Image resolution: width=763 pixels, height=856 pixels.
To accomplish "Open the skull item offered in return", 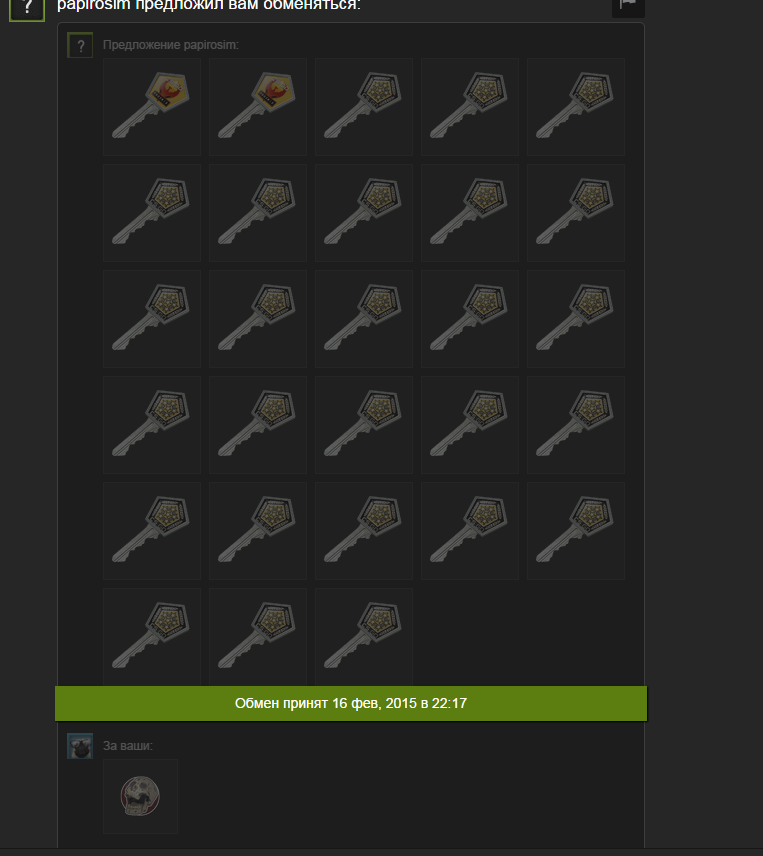I will click(140, 796).
